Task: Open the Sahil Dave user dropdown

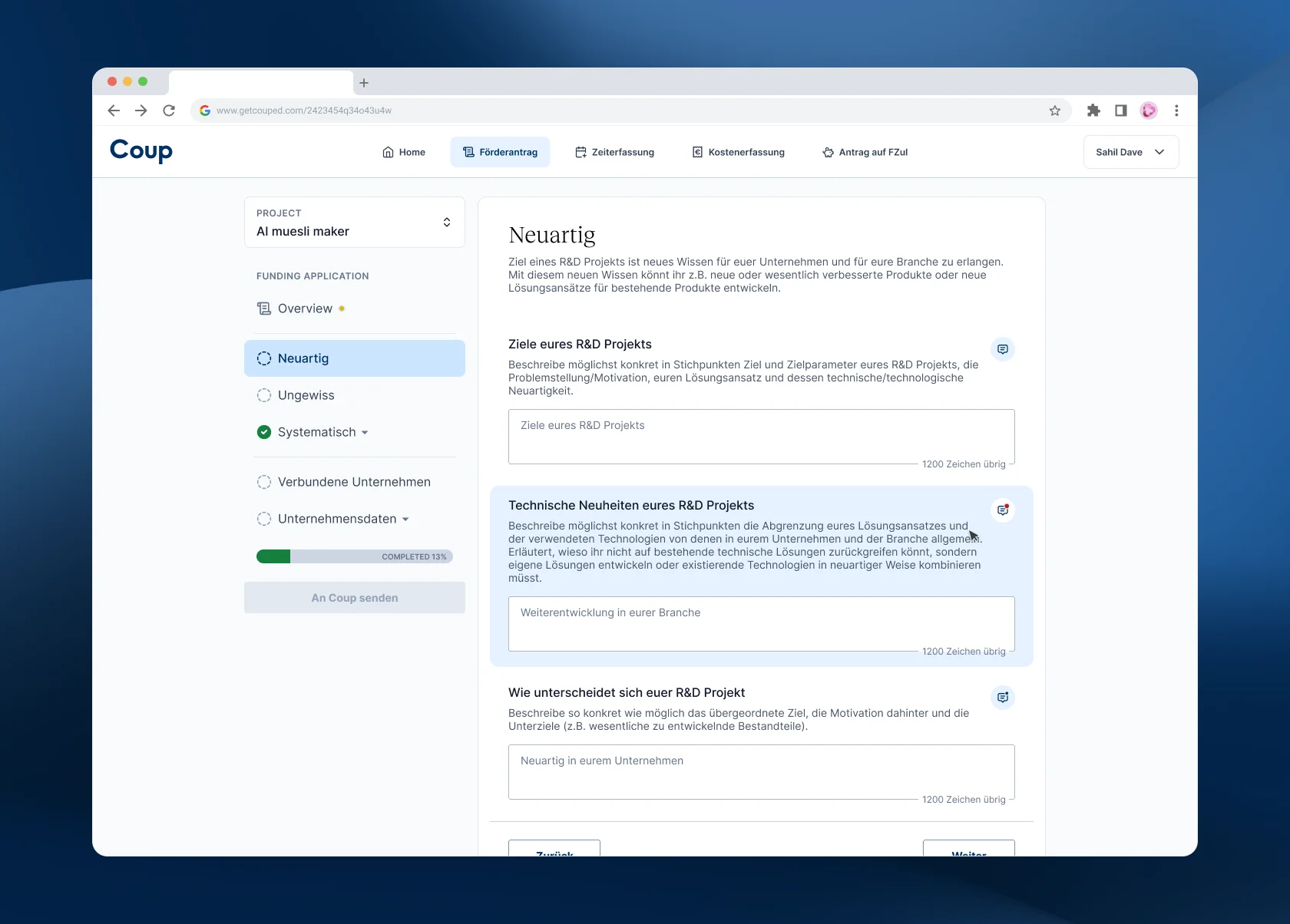Action: click(x=1131, y=152)
